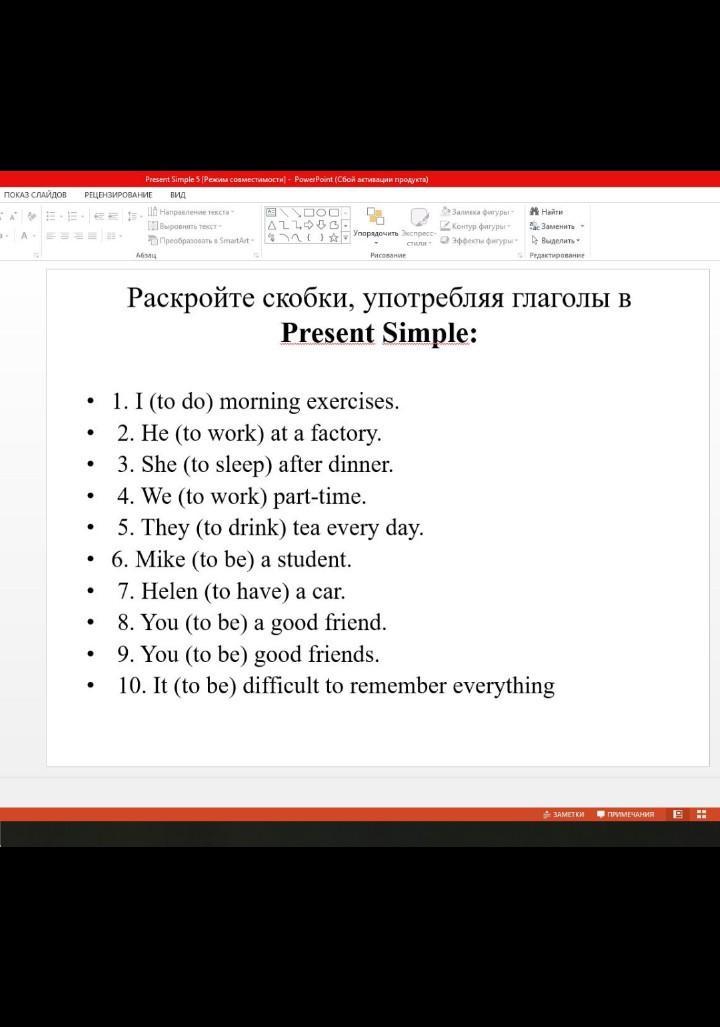Click the Найти find button
The height and width of the screenshot is (1027, 720).
tap(546, 212)
